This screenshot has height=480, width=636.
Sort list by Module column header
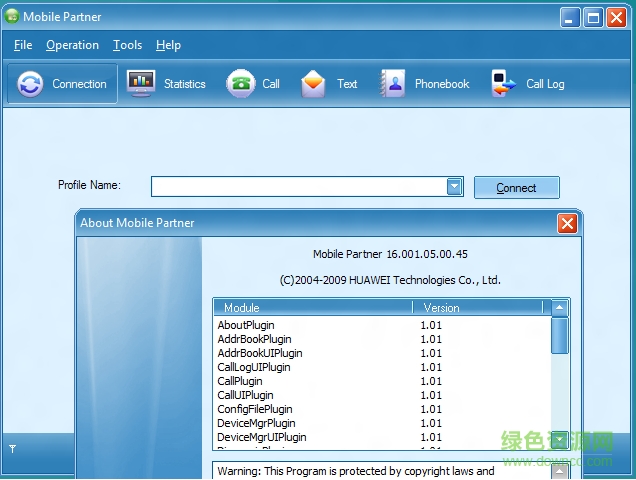click(x=312, y=308)
